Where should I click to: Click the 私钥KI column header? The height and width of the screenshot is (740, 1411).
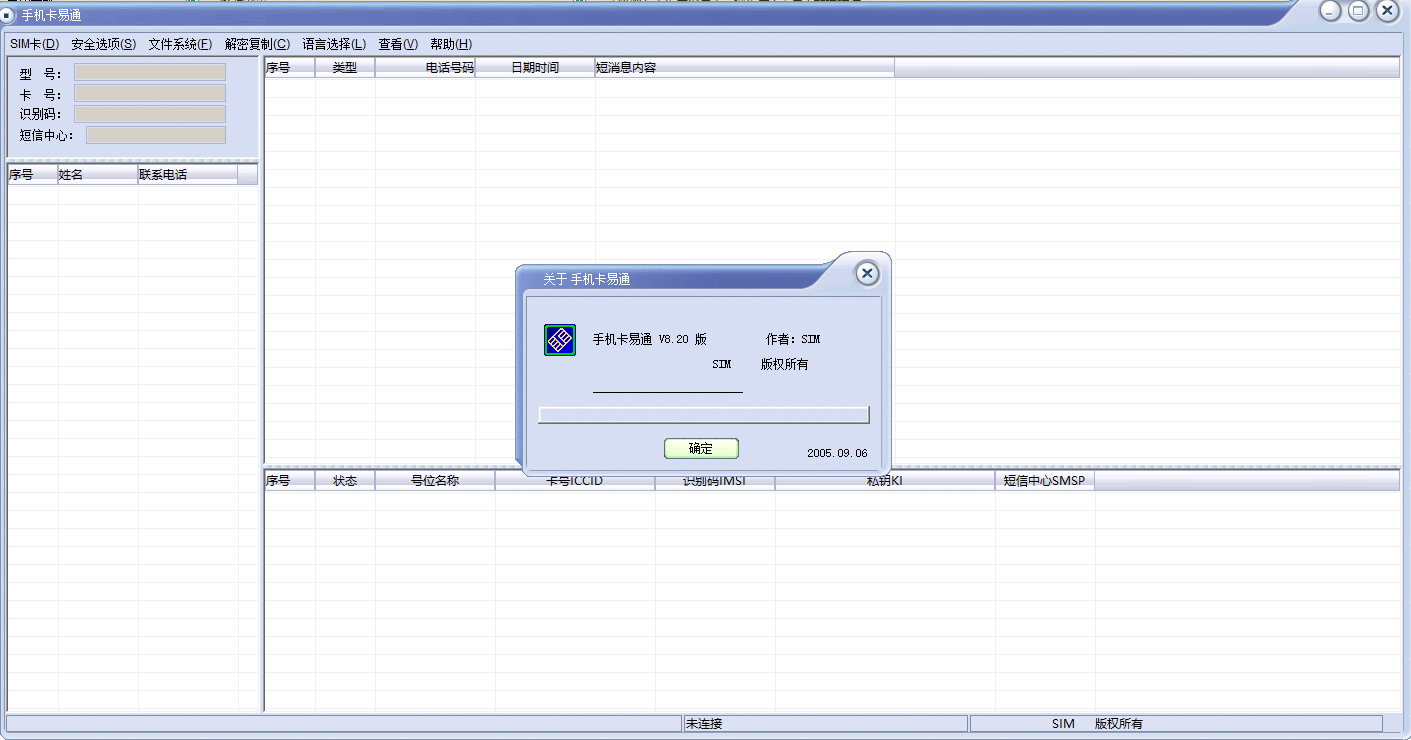(x=884, y=481)
